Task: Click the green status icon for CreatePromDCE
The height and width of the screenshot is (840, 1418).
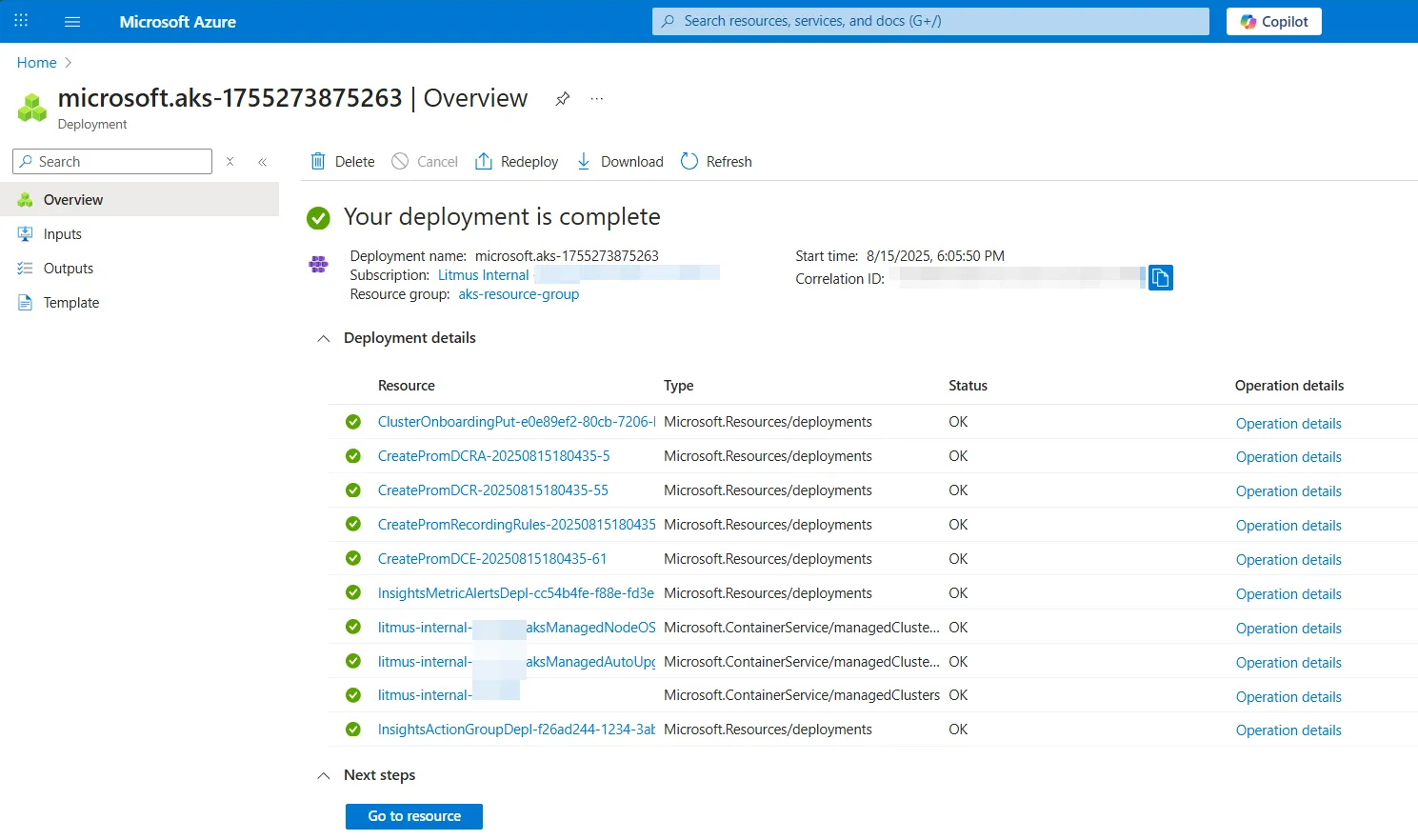Action: pyautogui.click(x=353, y=559)
